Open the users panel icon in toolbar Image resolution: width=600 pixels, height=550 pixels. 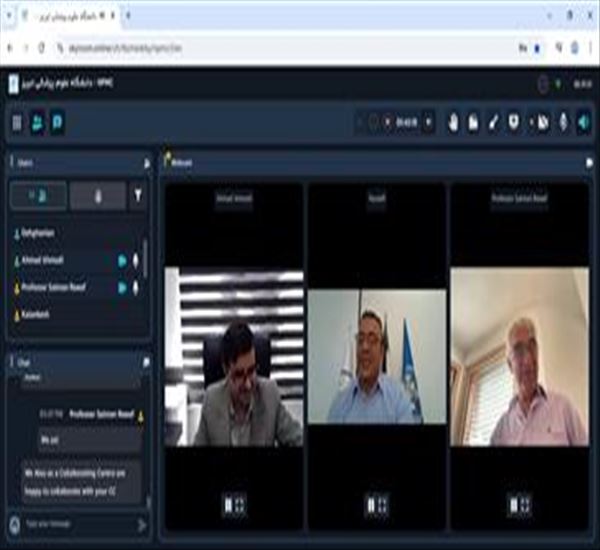pyautogui.click(x=38, y=123)
